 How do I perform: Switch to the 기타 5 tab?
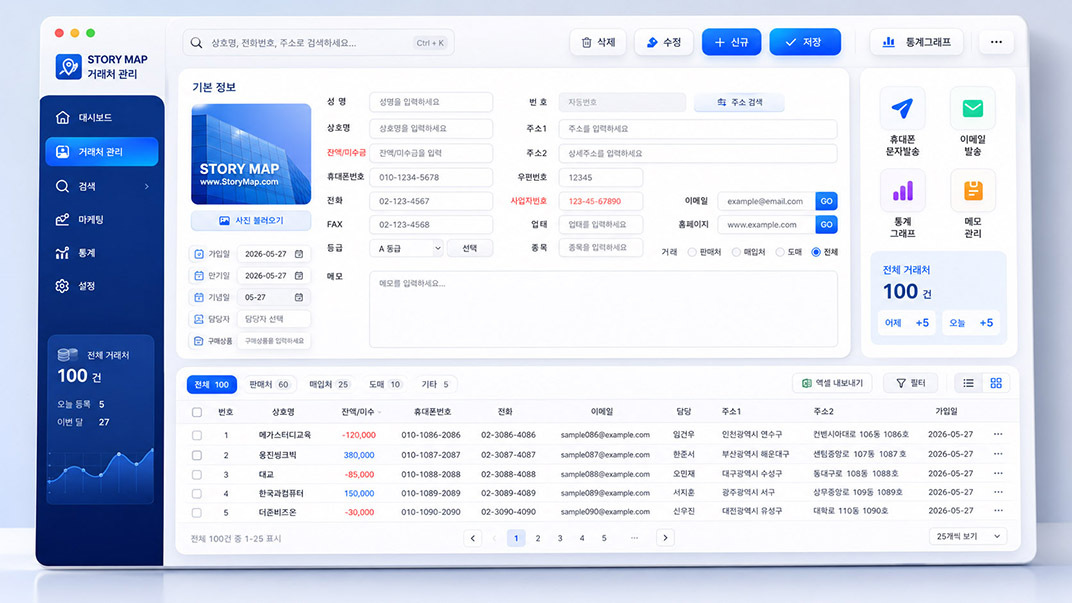435,384
